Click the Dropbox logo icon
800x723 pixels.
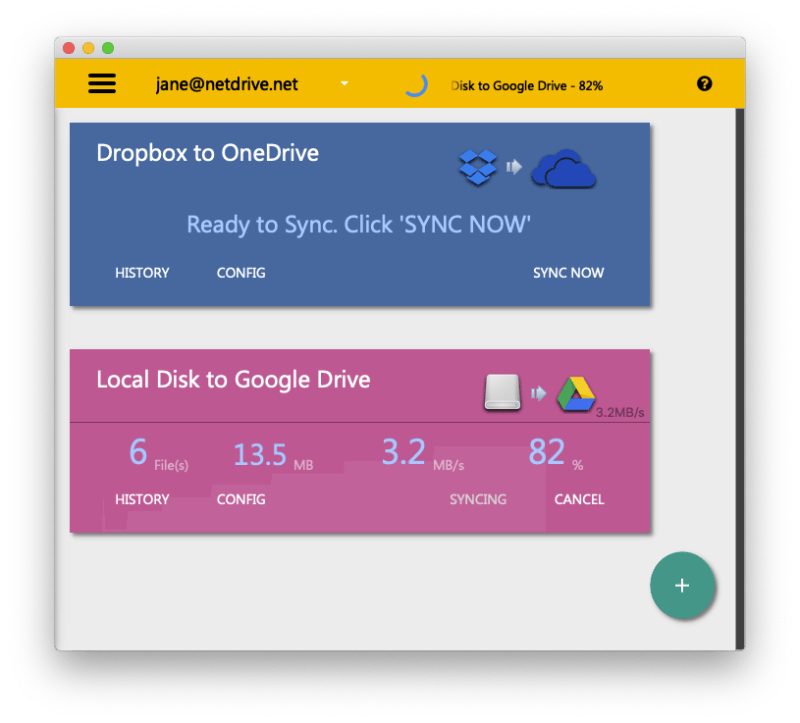478,167
